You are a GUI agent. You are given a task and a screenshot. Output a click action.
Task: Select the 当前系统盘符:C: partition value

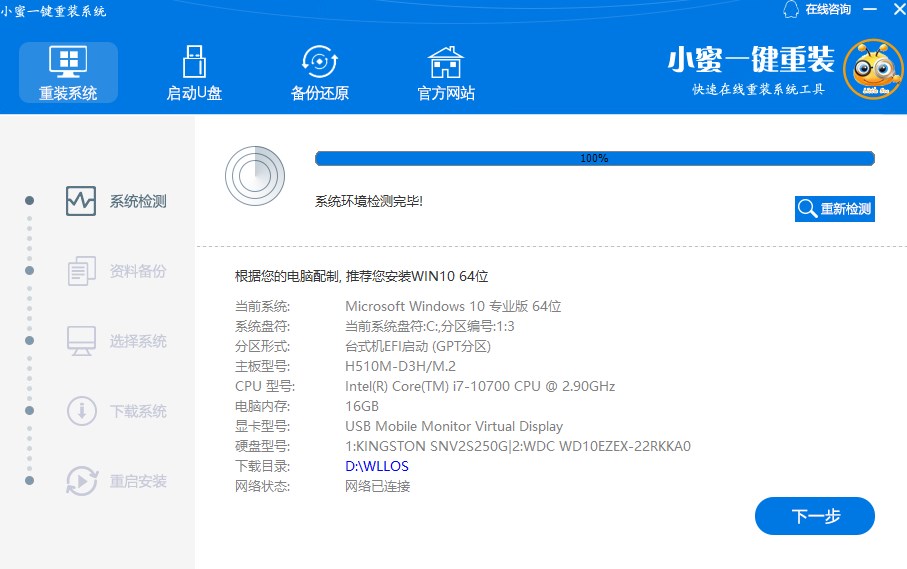point(429,326)
